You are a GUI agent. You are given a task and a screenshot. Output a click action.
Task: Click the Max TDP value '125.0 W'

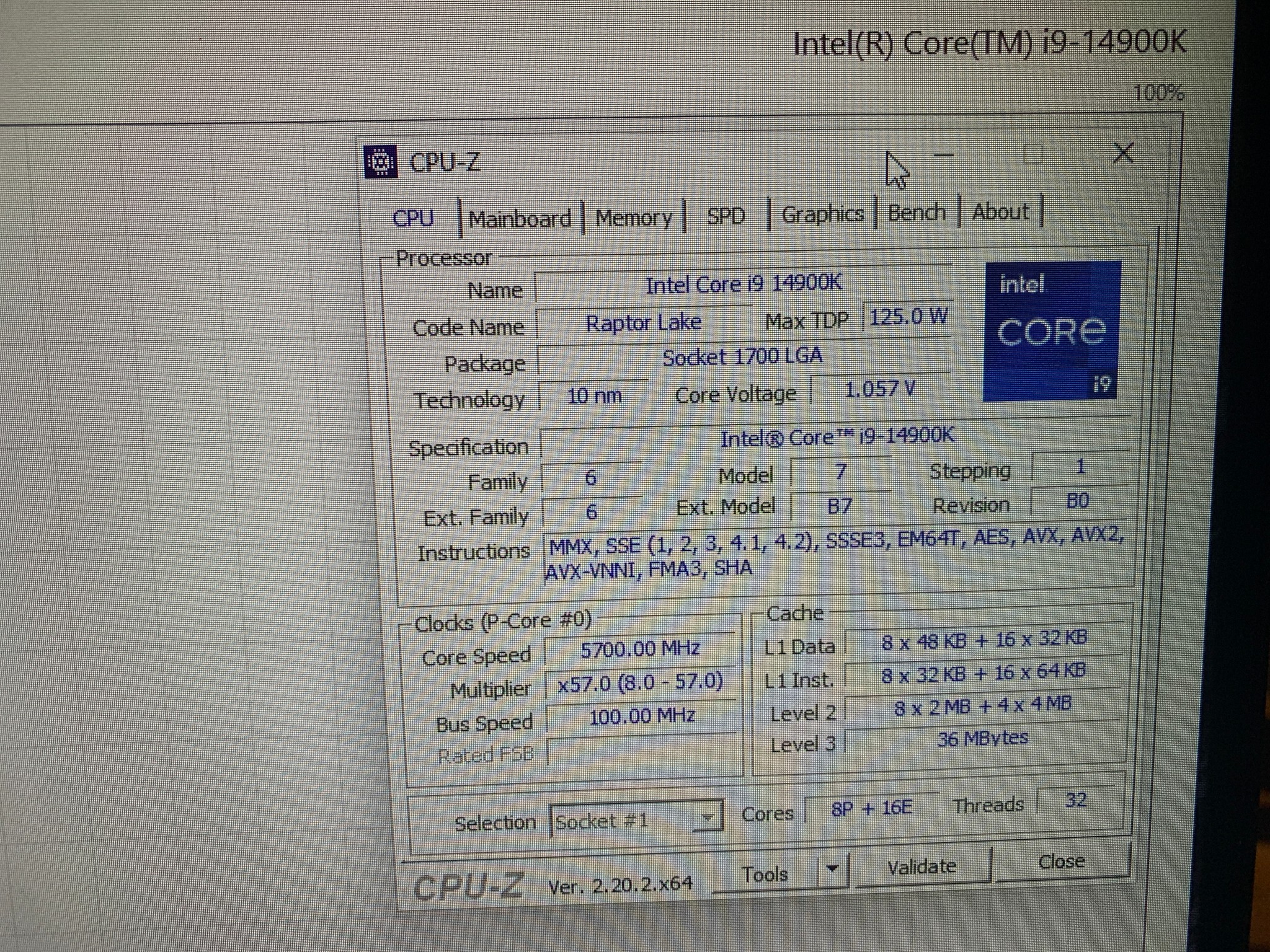907,318
